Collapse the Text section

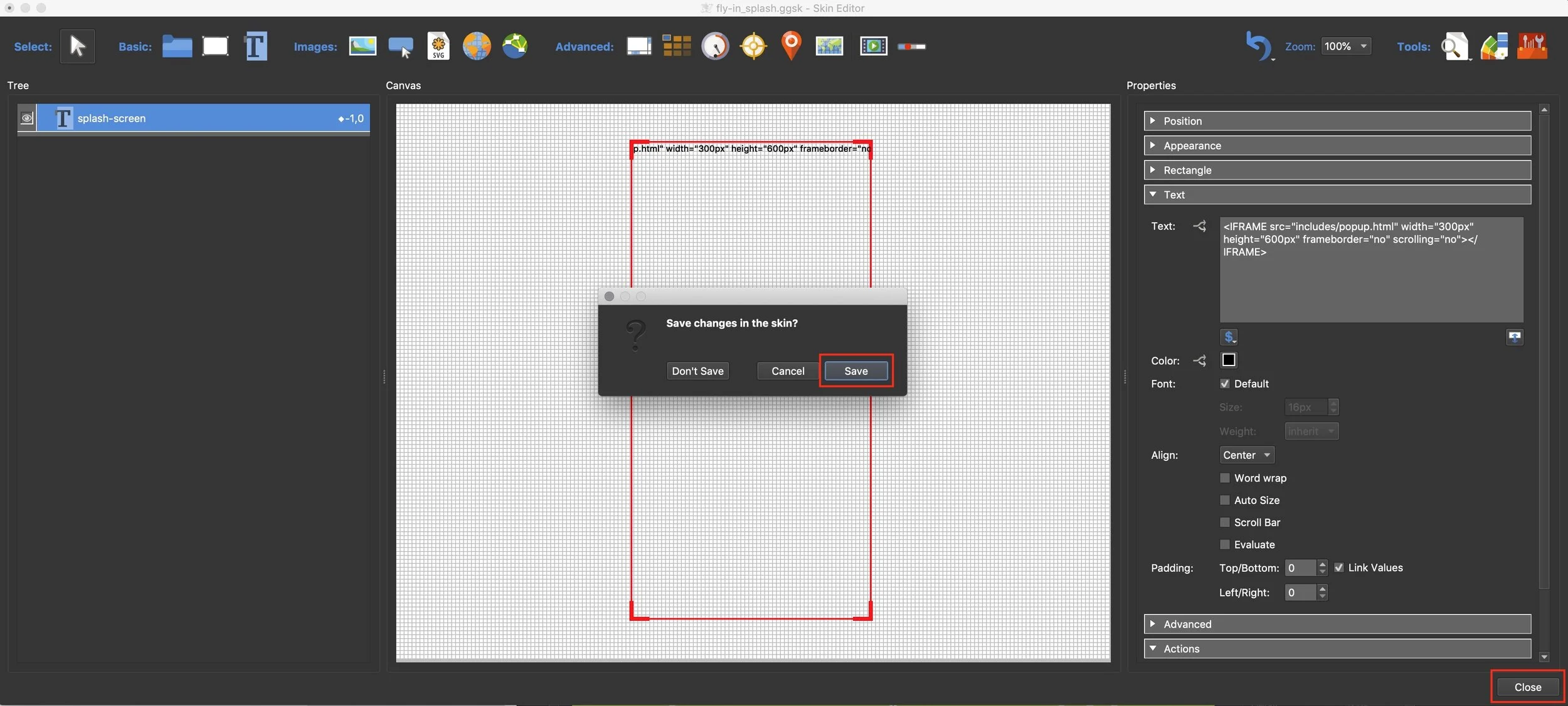[1337, 194]
